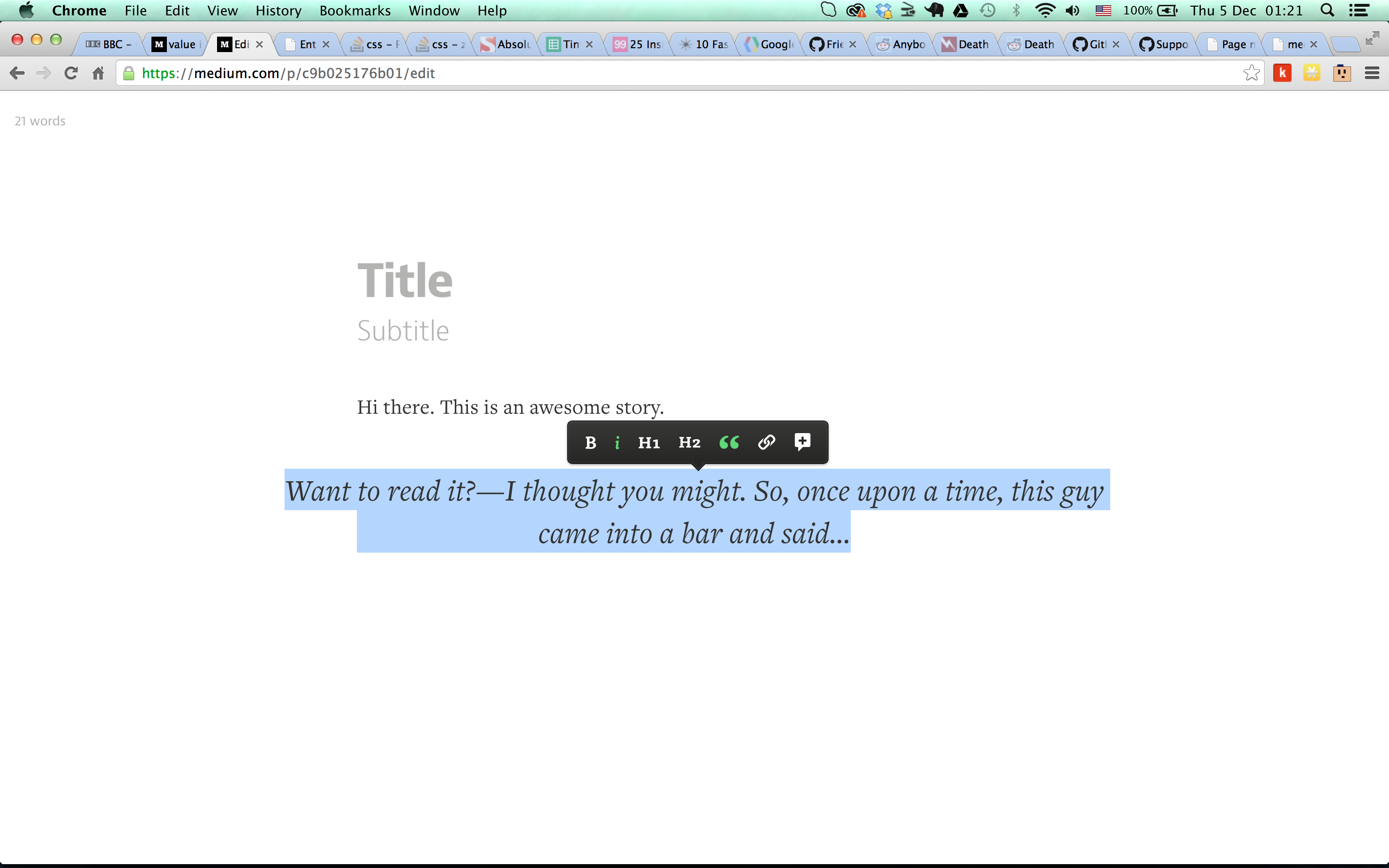
Task: Open Notification Center list icon
Action: pyautogui.click(x=1359, y=10)
